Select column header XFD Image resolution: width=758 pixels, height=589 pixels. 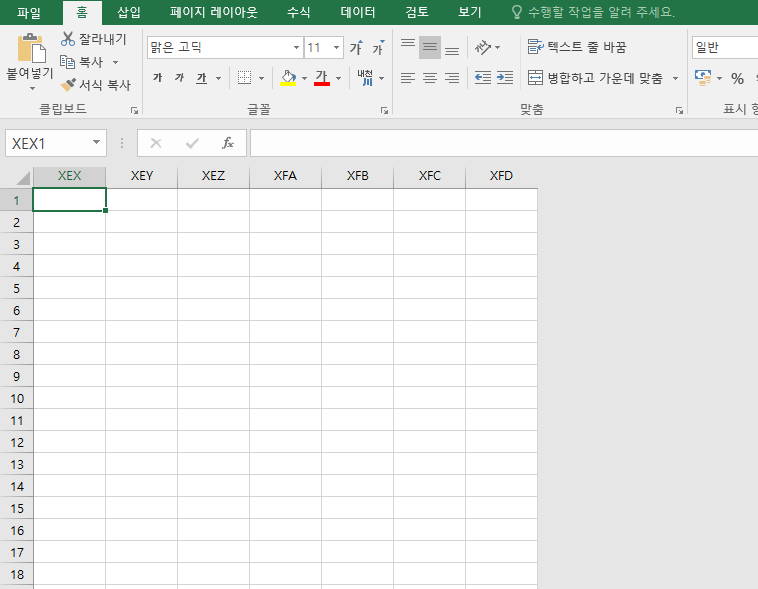pyautogui.click(x=501, y=176)
